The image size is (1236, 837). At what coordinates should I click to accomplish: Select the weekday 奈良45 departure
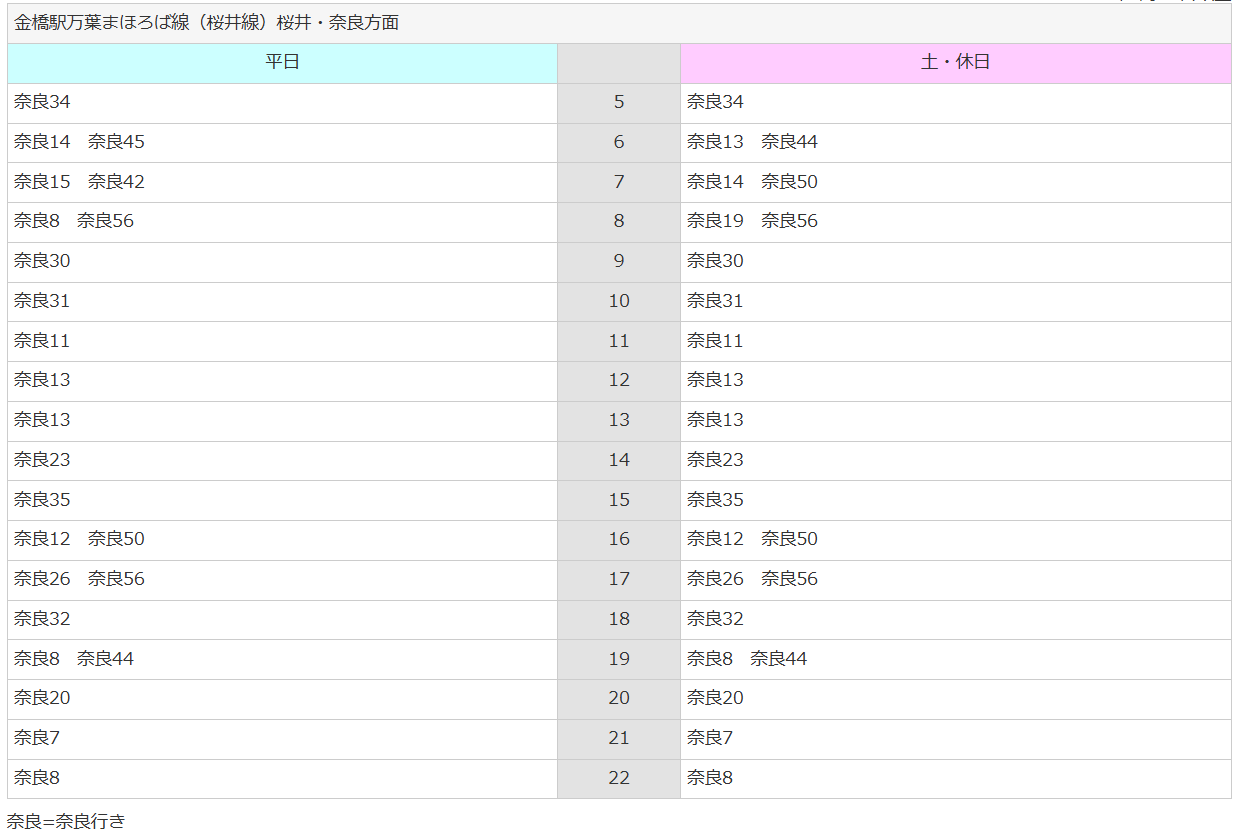pos(116,142)
